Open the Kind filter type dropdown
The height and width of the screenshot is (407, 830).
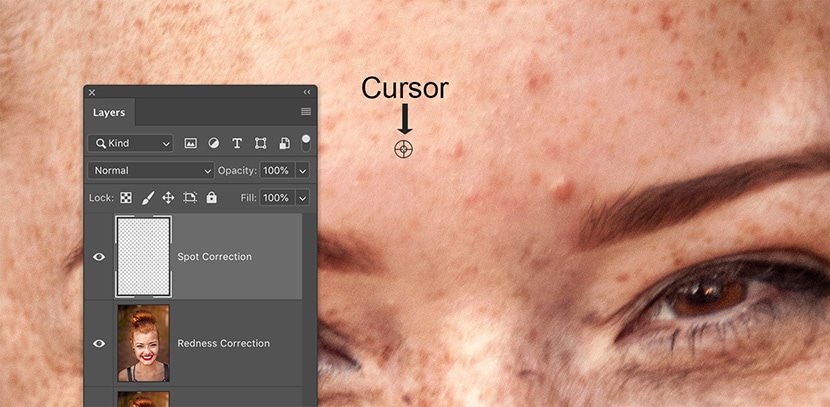[x=130, y=143]
